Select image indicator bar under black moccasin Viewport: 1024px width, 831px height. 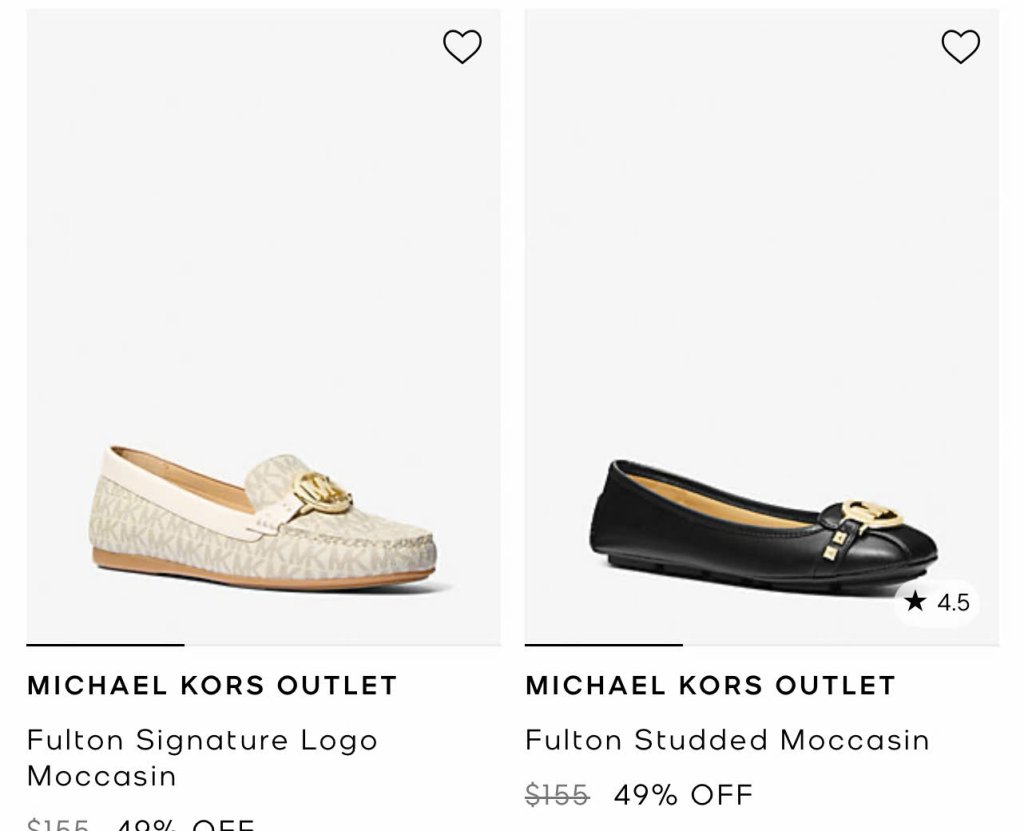(603, 645)
